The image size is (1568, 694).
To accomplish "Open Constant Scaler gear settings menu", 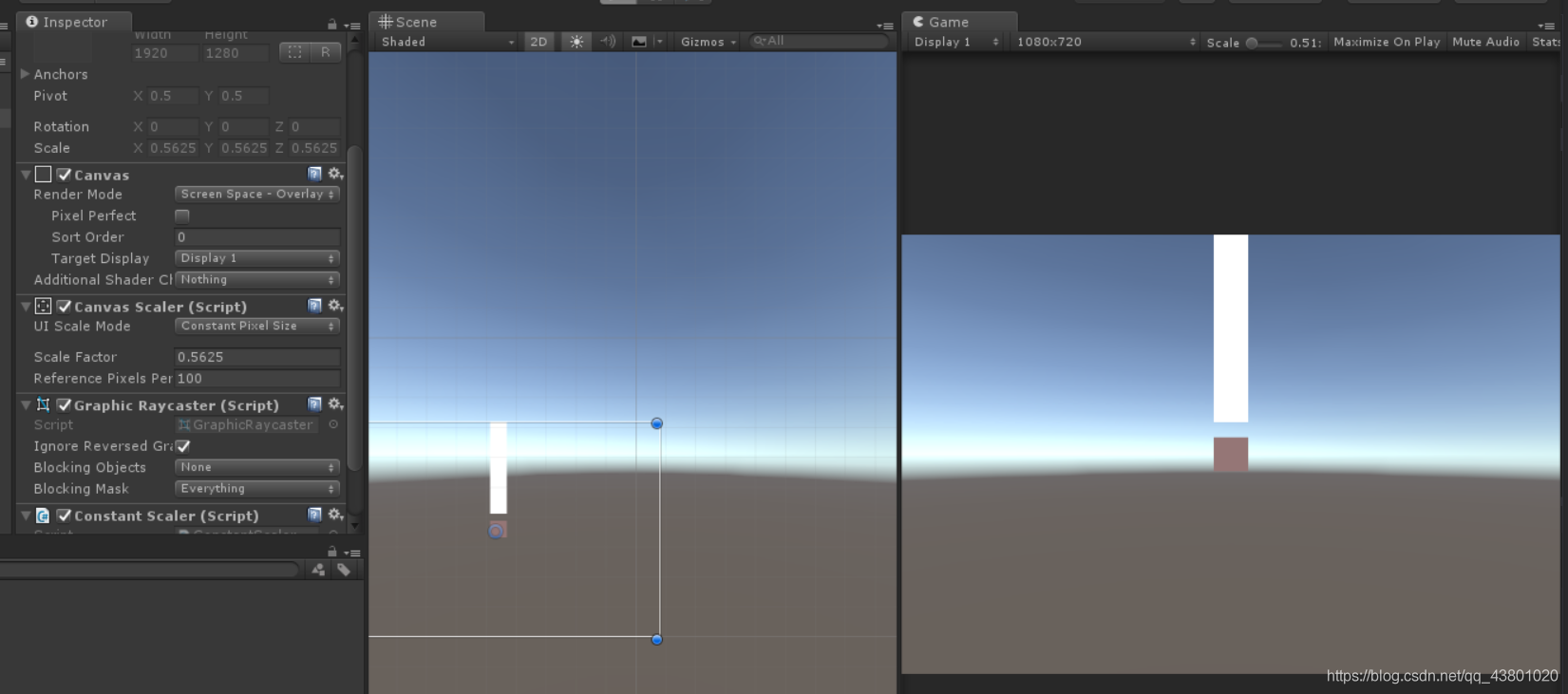I will tap(335, 515).
